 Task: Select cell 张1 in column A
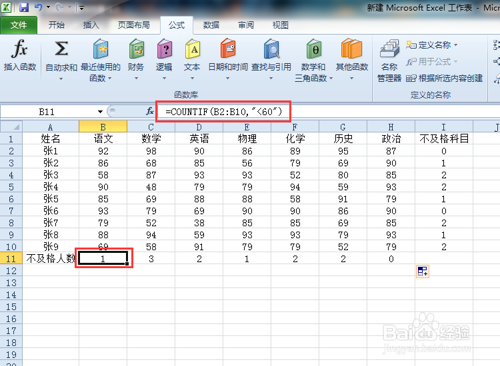coord(51,151)
